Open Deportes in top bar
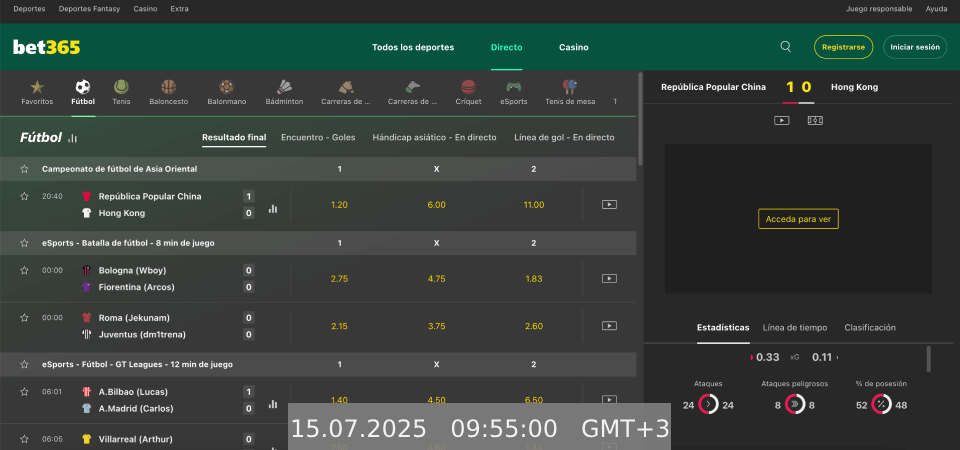 click(29, 9)
